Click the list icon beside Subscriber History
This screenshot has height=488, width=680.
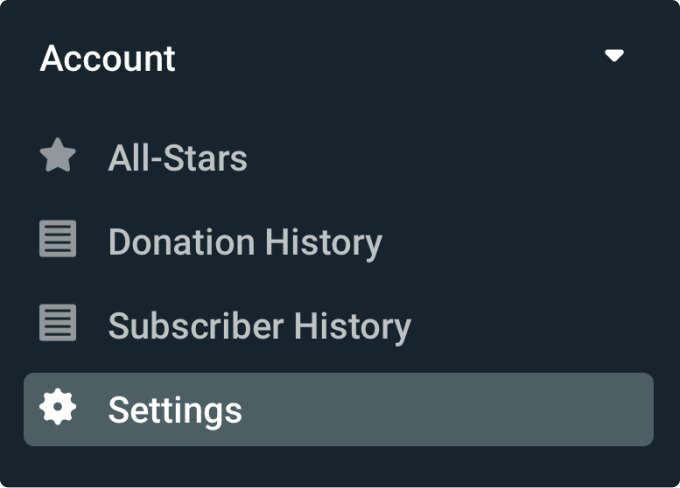(58, 322)
